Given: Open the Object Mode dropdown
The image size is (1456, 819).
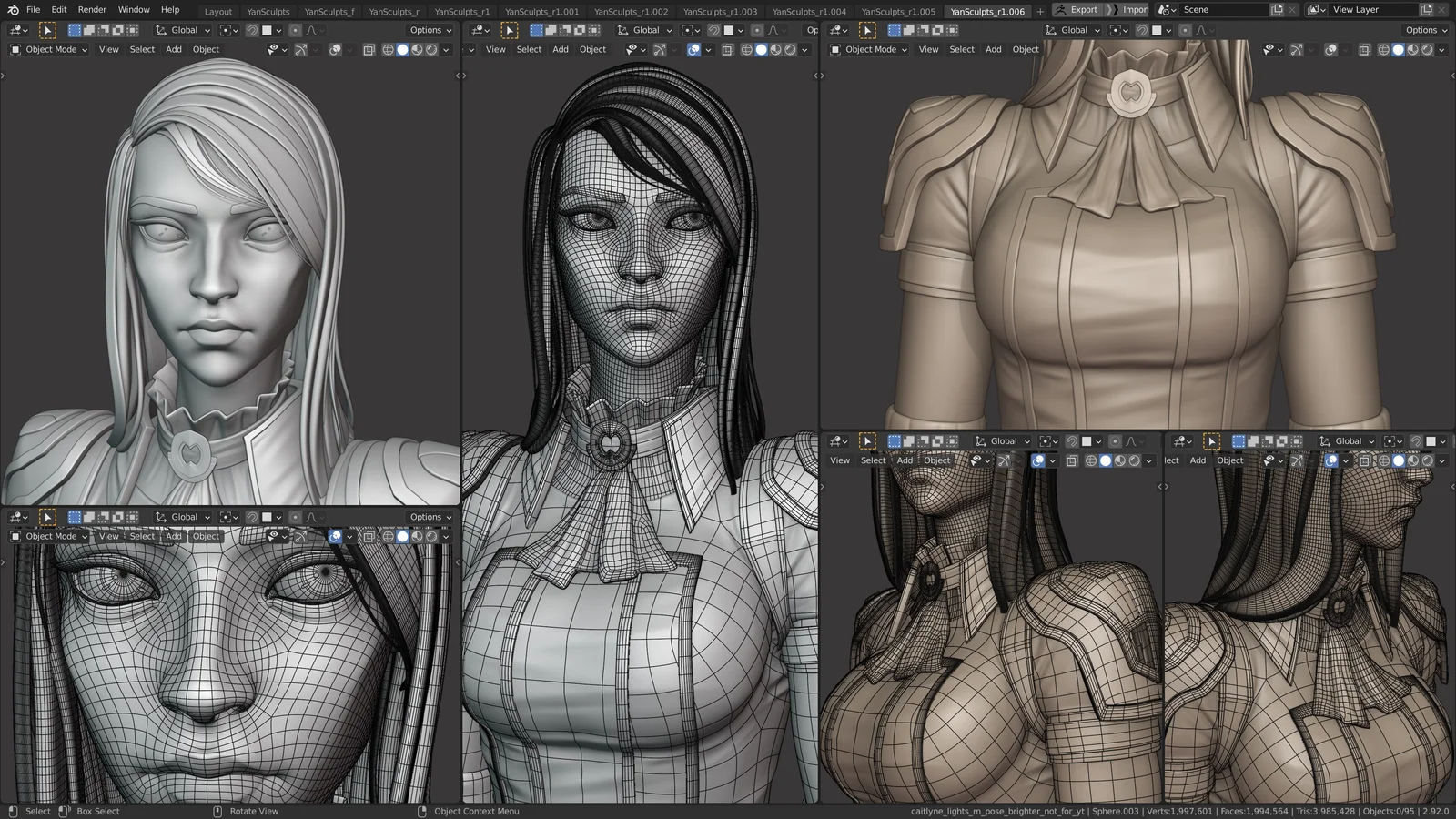Looking at the screenshot, I should click(x=51, y=49).
